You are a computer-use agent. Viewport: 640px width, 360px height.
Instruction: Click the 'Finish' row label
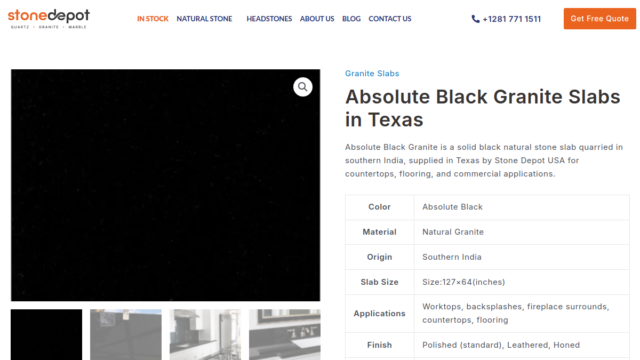(379, 345)
